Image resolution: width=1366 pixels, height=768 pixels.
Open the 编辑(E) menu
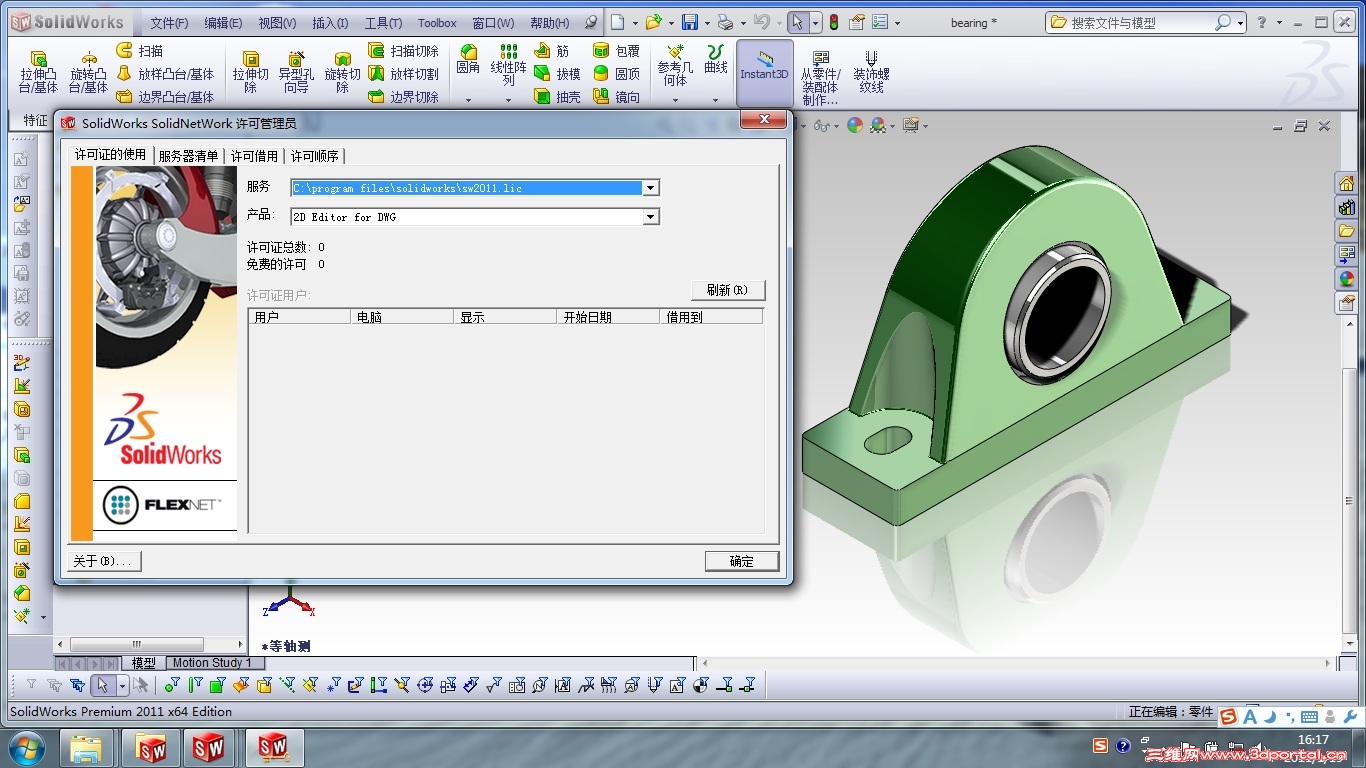tap(223, 23)
